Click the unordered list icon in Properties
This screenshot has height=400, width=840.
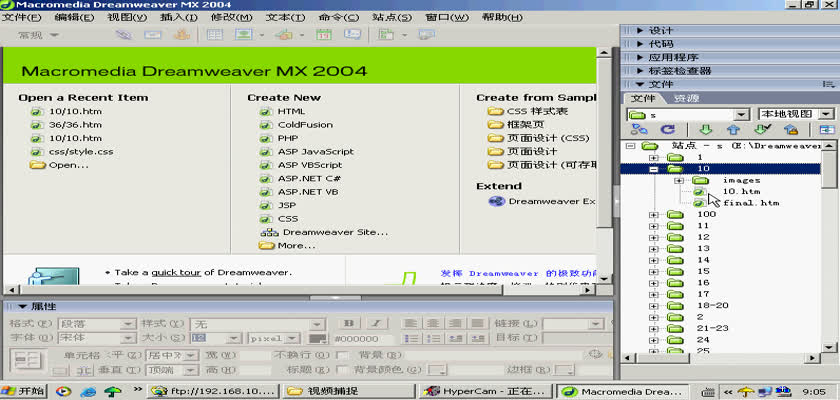[x=411, y=338]
